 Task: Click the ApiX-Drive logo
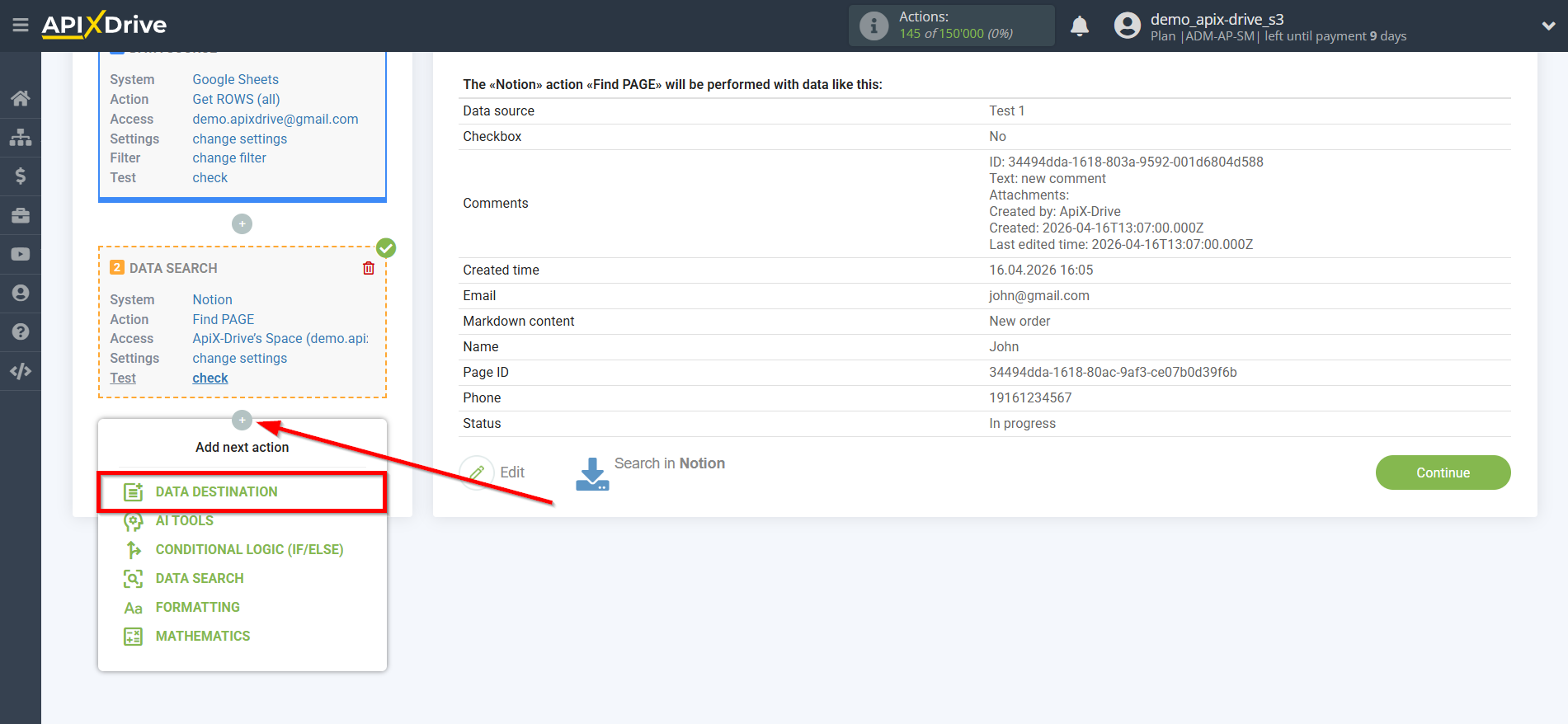pos(104,25)
